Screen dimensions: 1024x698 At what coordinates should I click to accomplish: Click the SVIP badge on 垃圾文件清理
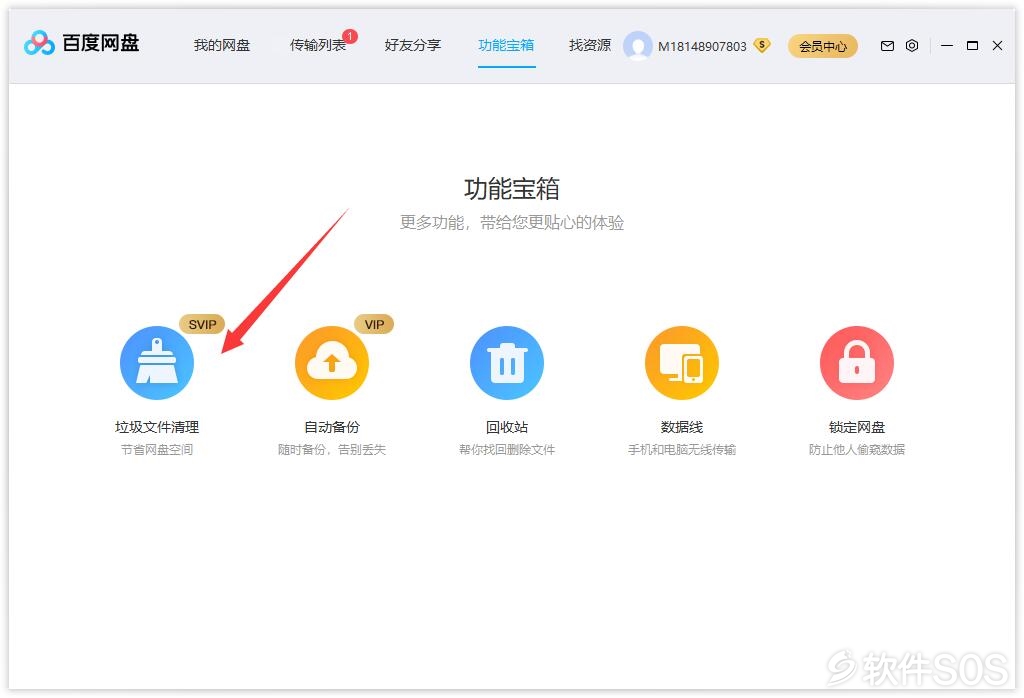(202, 325)
